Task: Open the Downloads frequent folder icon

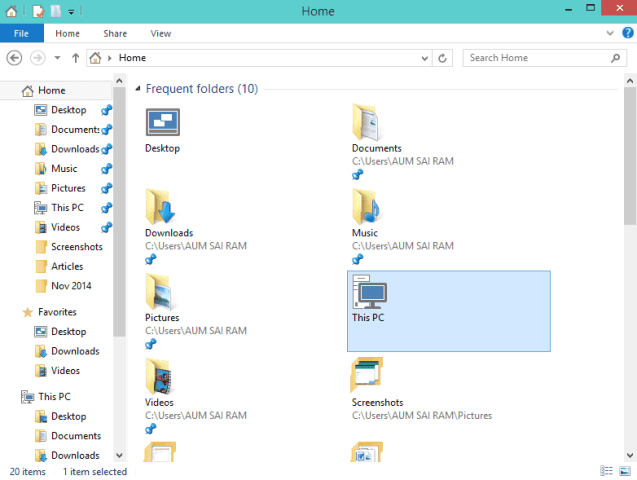Action: click(x=160, y=207)
